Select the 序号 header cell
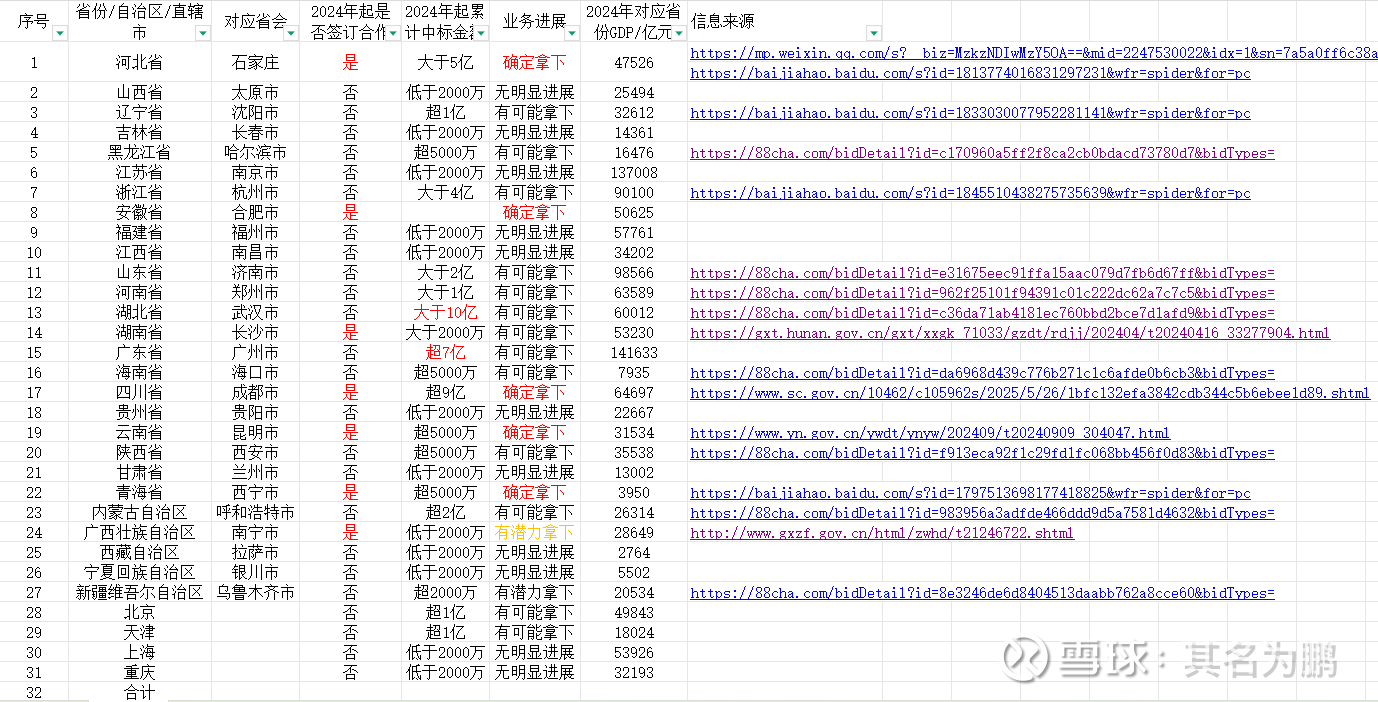 click(x=34, y=21)
